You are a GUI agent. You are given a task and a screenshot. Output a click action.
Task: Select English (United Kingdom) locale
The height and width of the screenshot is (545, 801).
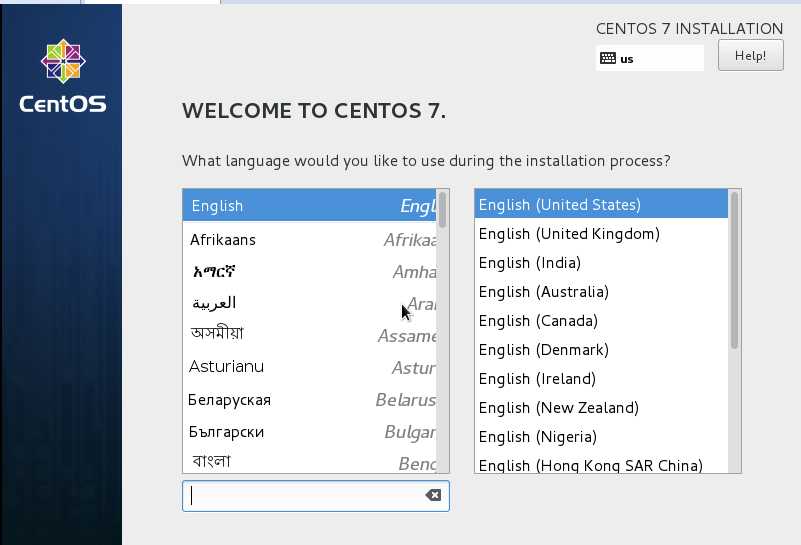coord(601,234)
